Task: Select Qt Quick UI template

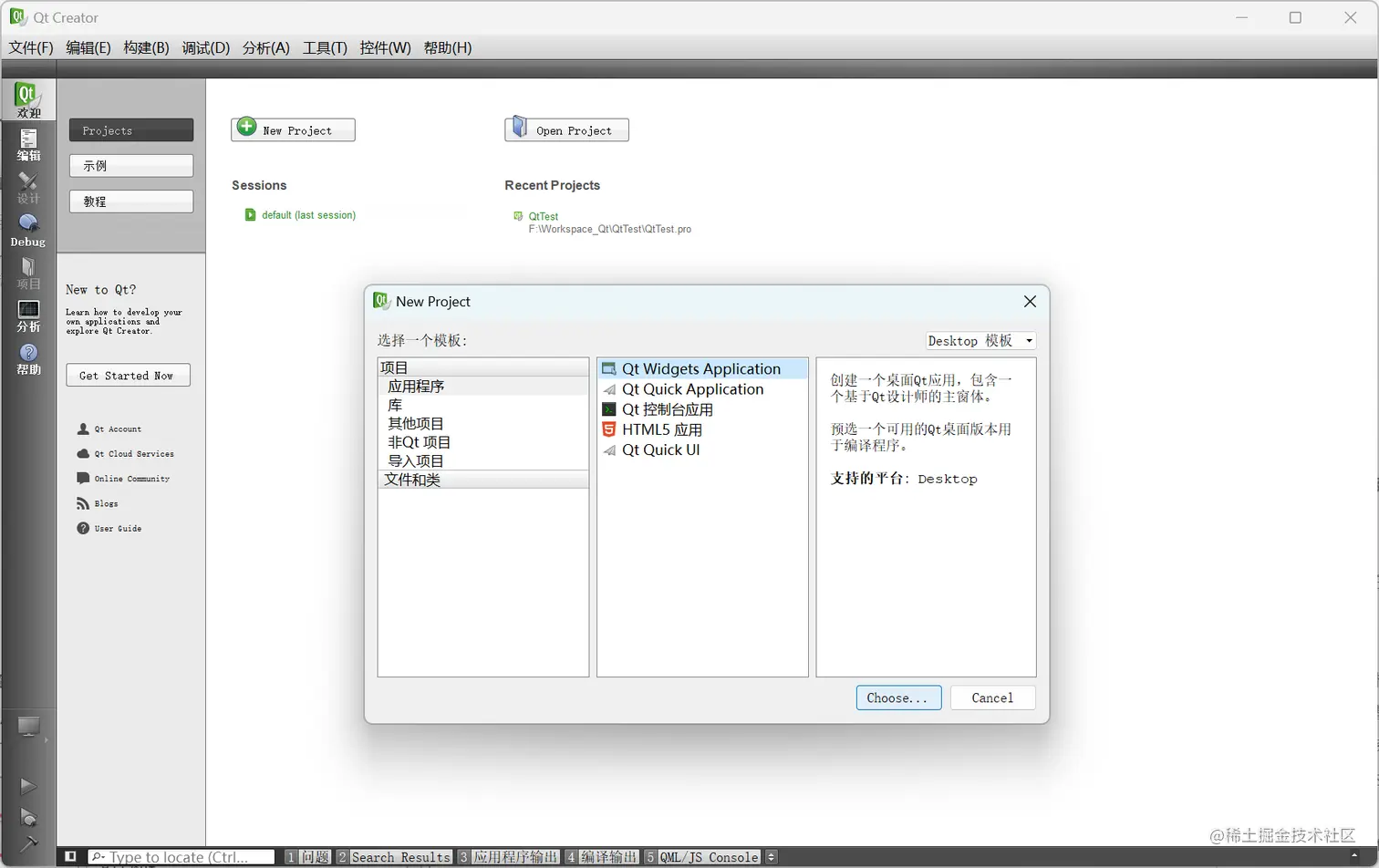Action: coord(702,449)
